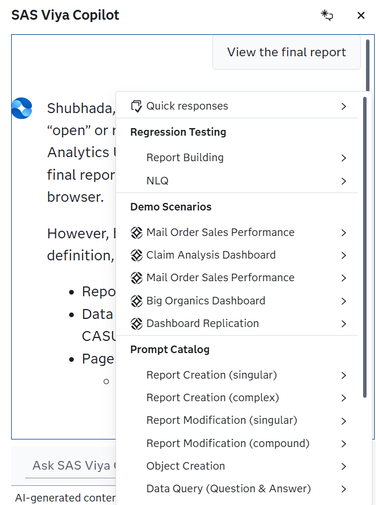This screenshot has width=376, height=505.
Task: Click the prompt menu's vertical scrollbar
Action: [365, 247]
